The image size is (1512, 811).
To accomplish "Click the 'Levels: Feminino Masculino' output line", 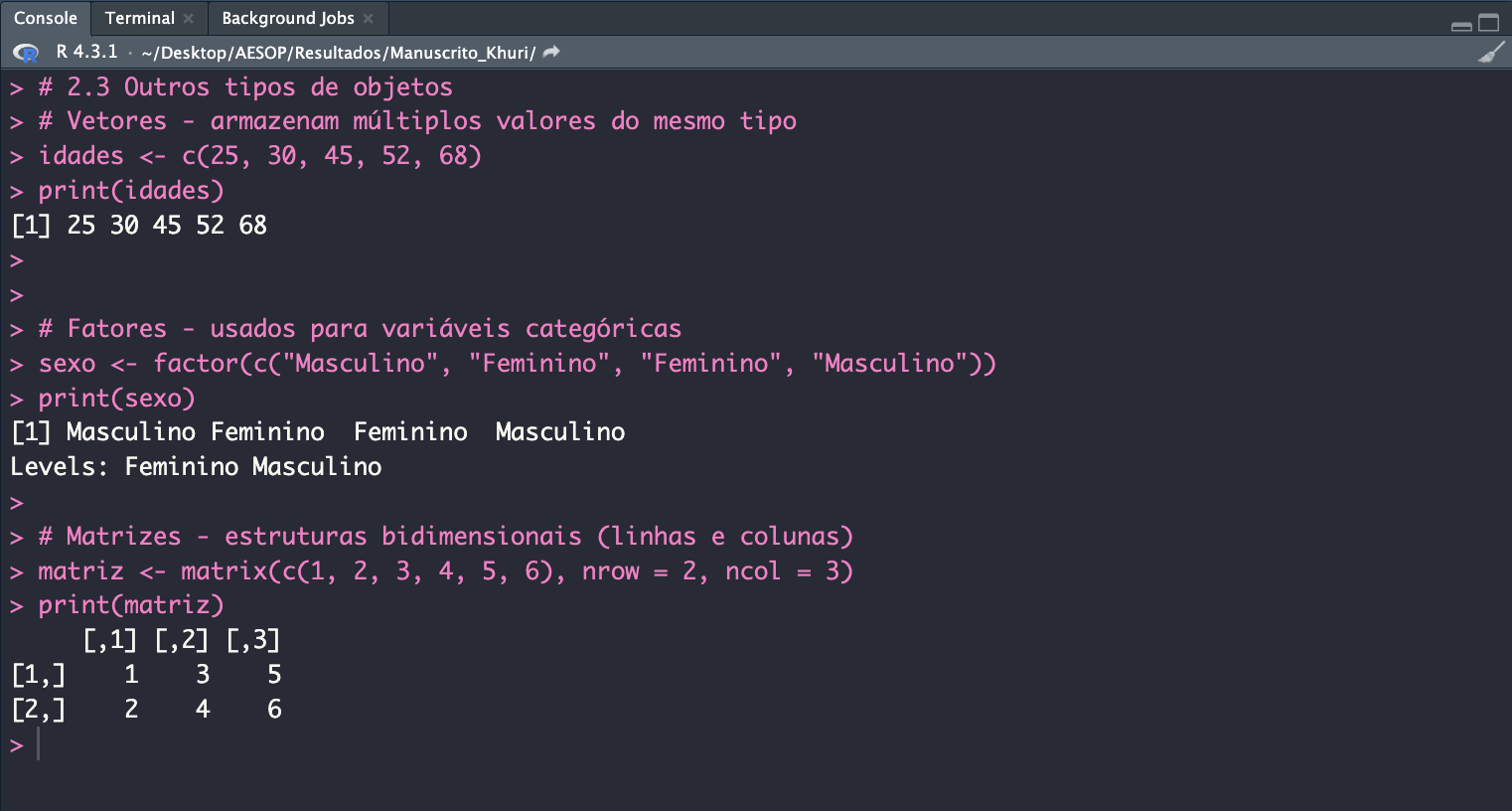I will pyautogui.click(x=196, y=467).
